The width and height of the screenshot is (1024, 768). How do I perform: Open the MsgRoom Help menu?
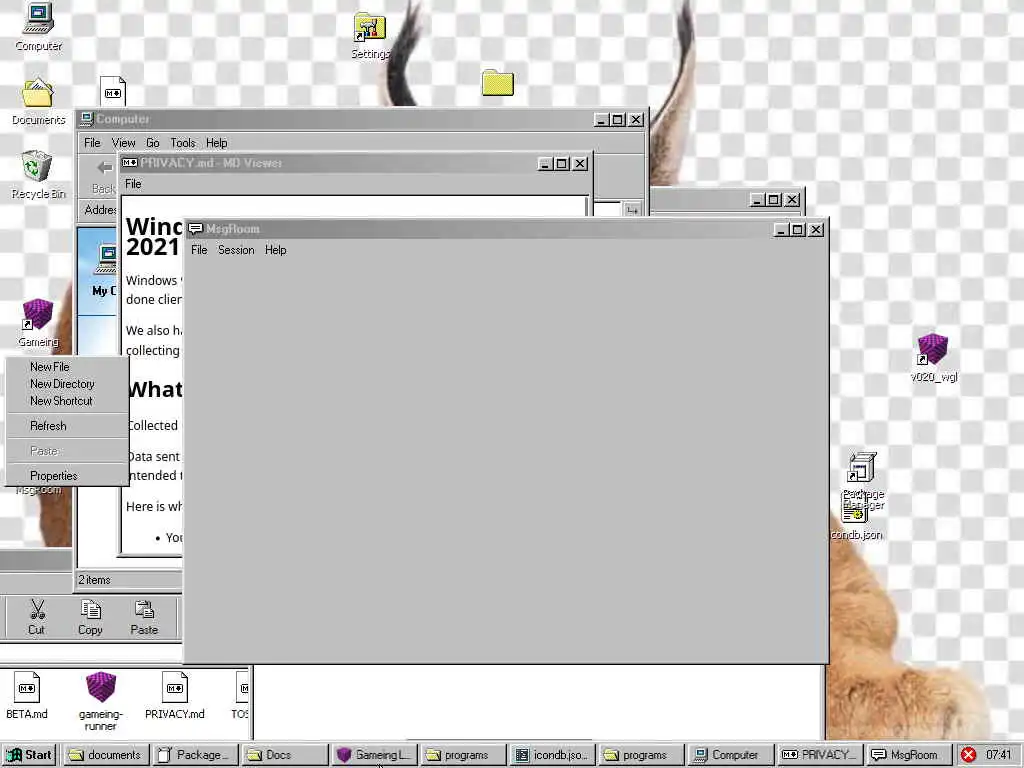tap(276, 250)
